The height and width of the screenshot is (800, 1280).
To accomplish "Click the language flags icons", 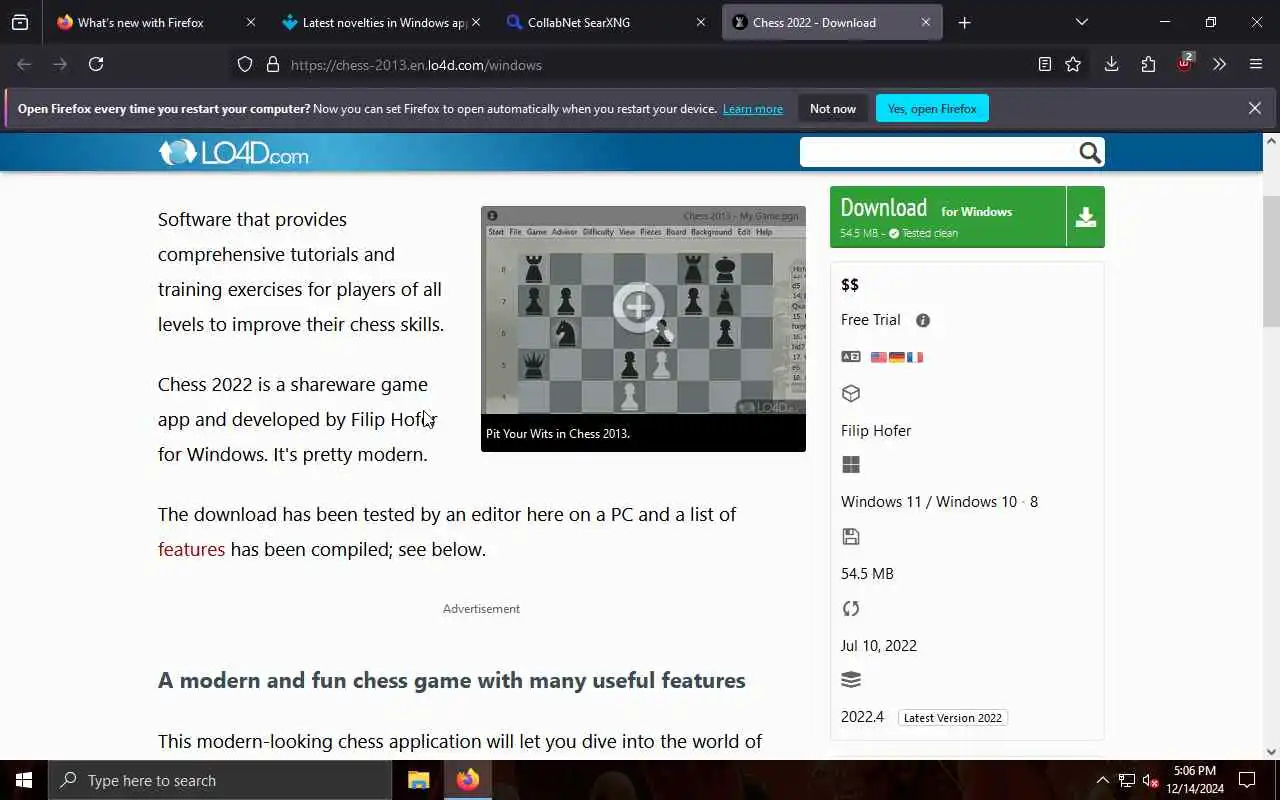I will pos(897,357).
